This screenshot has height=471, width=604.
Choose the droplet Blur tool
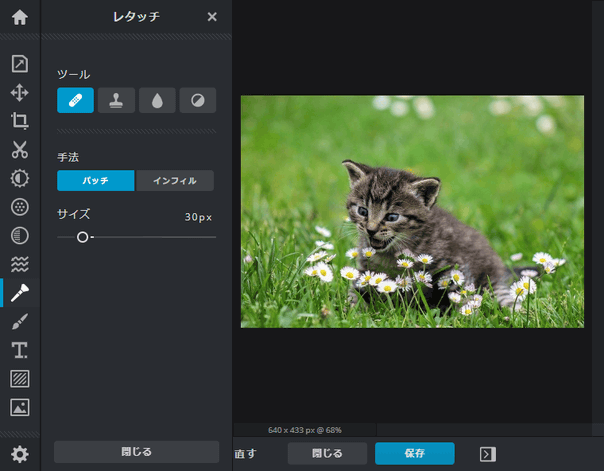(157, 101)
